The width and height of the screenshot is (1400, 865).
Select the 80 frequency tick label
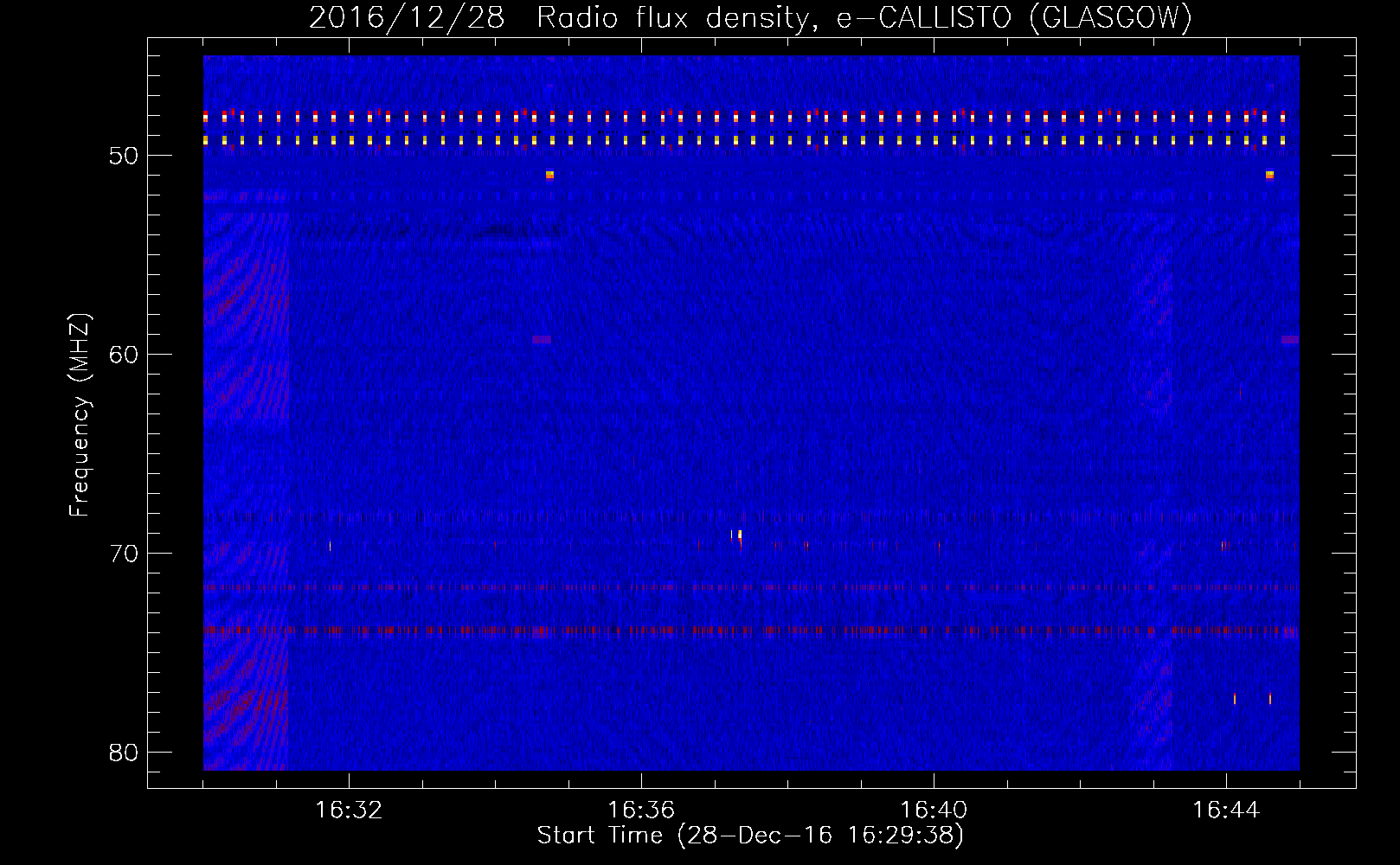pos(124,753)
